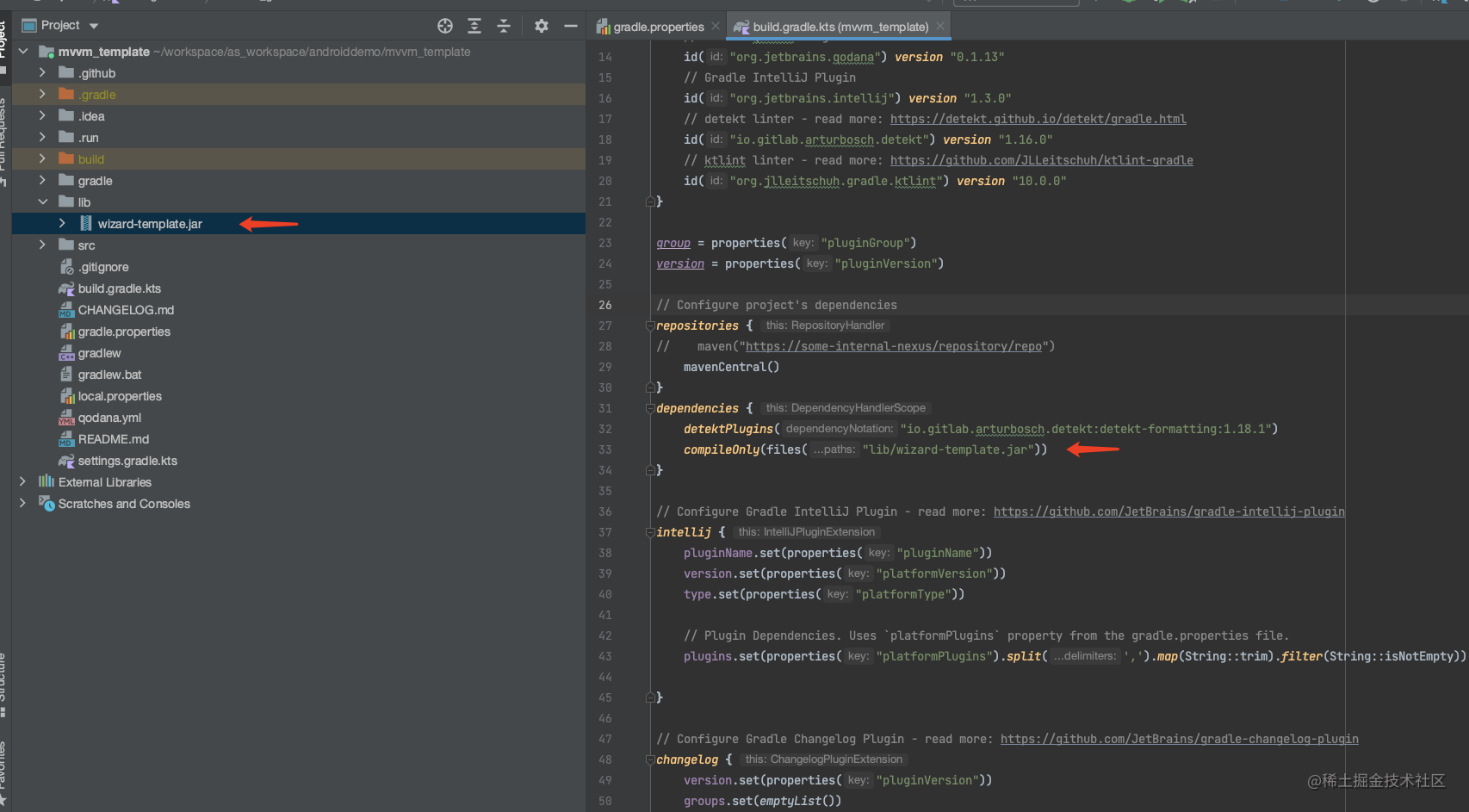Fold the dependencies block in gutter
This screenshot has height=812, width=1469.
tap(650, 408)
